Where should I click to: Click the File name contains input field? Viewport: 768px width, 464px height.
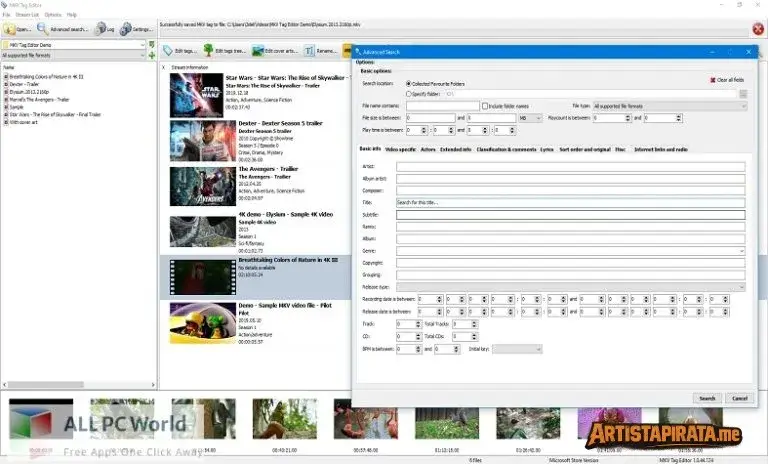pyautogui.click(x=443, y=106)
